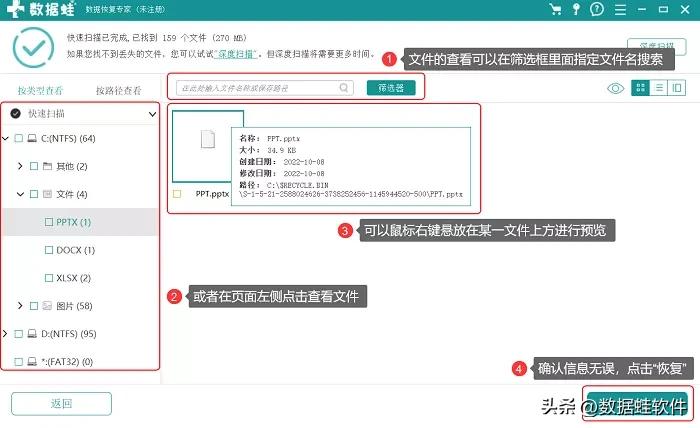
Task: Select the DOCX (1) tree row
Action: (80, 250)
